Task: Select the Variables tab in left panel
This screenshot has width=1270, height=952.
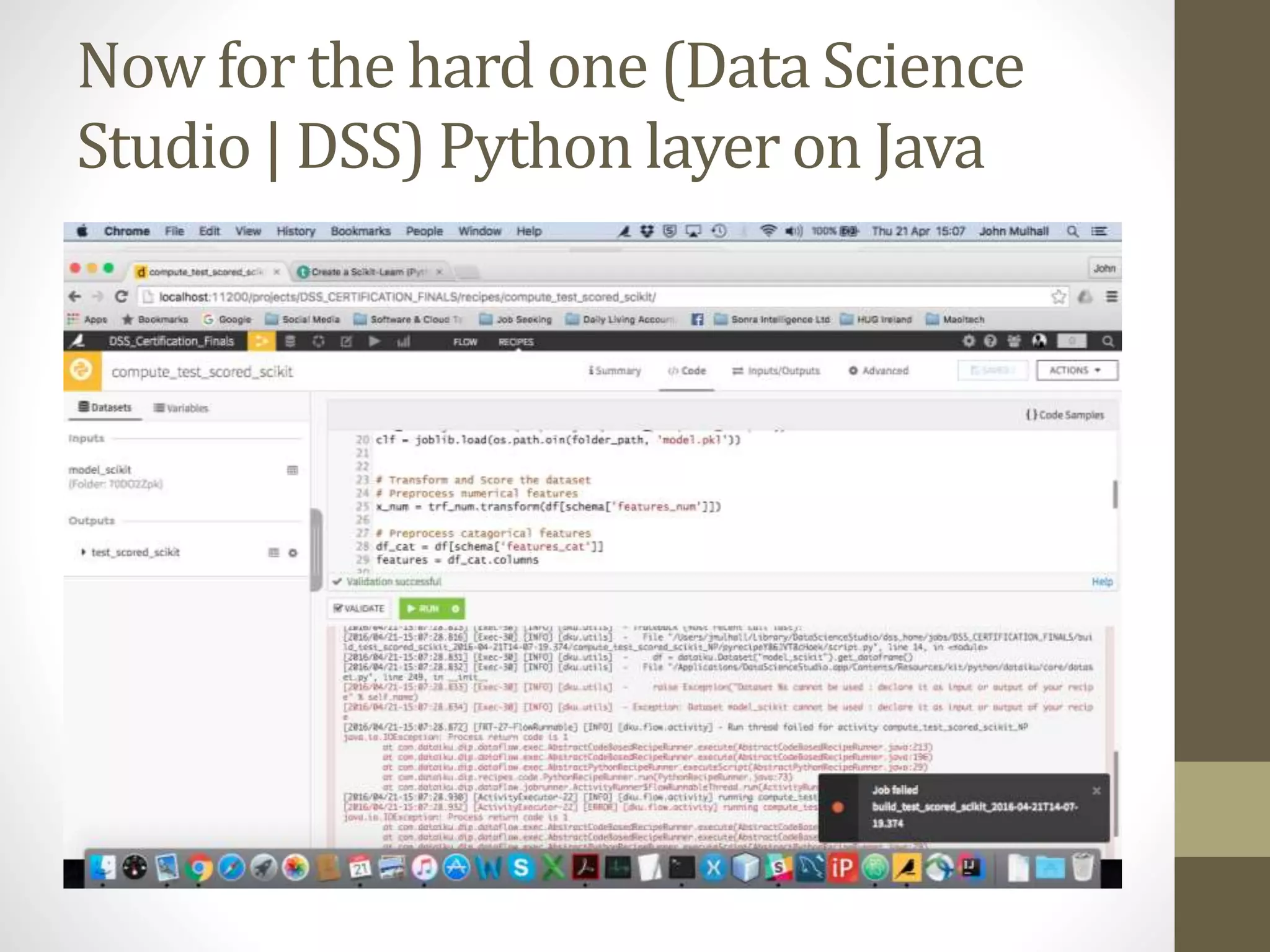Action: click(x=181, y=408)
